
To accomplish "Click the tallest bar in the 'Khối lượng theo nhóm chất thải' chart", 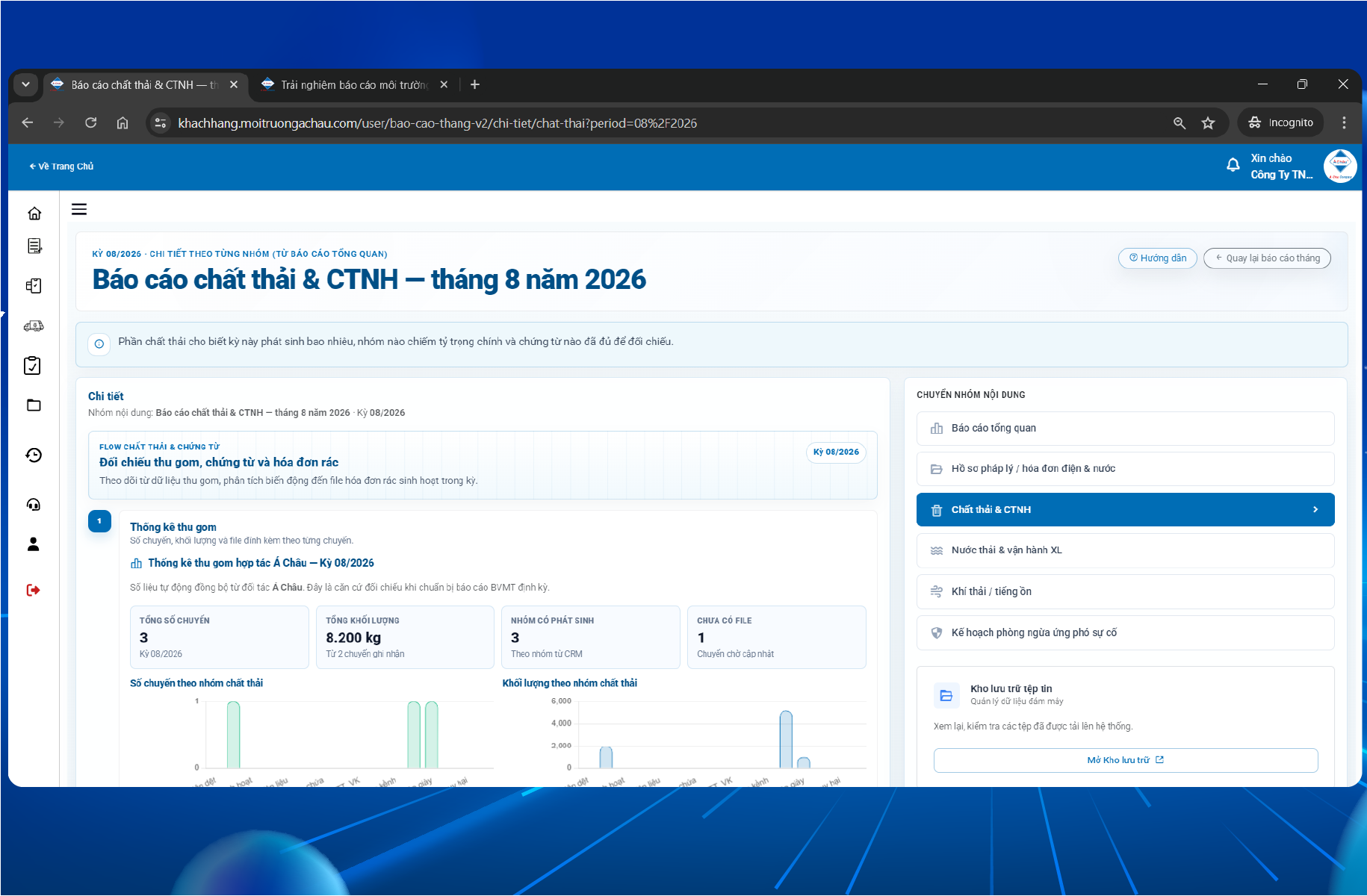I will point(786,739).
